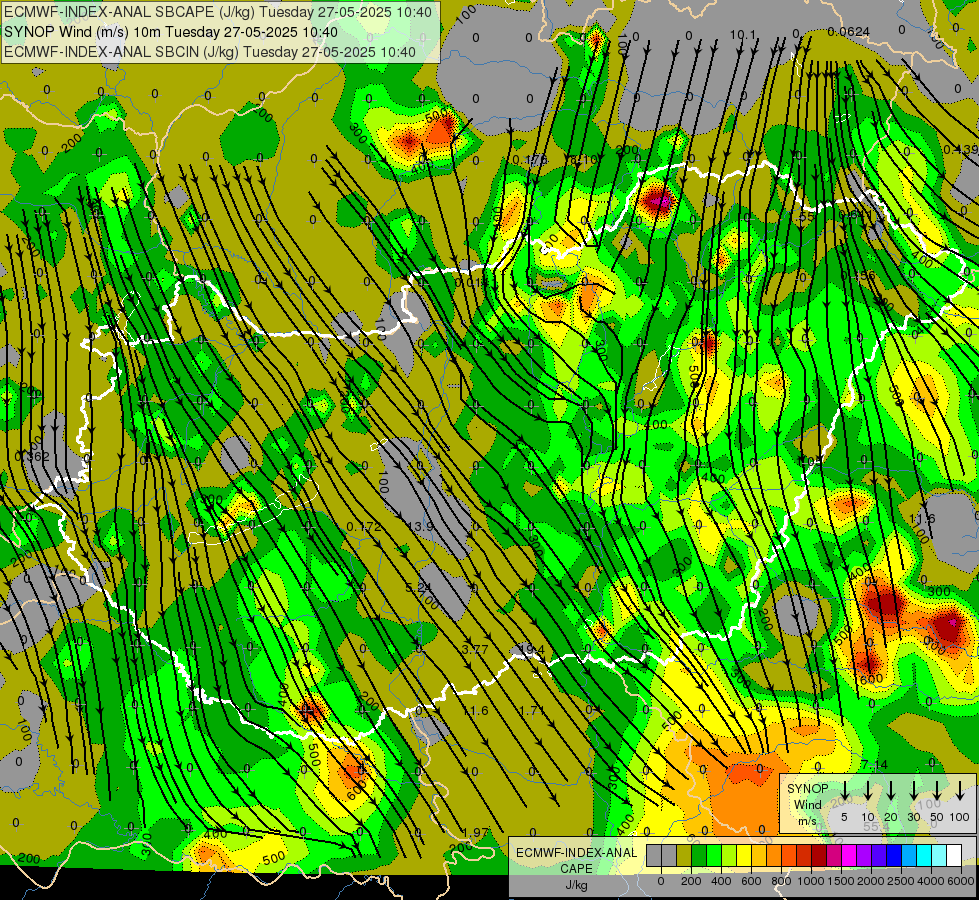Screen dimensions: 979x900
Task: Choose the gold swatch left of 800 tick
Action: click(x=759, y=855)
